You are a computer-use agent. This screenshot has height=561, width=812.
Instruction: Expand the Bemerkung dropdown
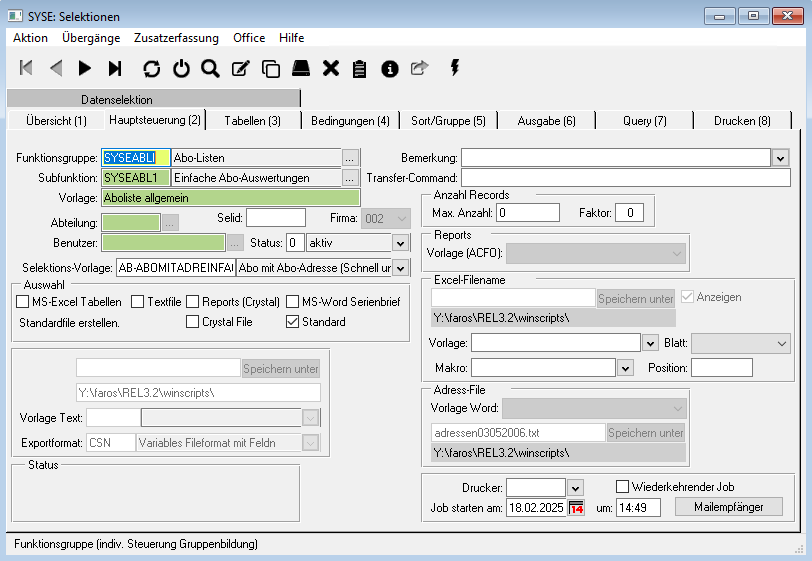(780, 158)
